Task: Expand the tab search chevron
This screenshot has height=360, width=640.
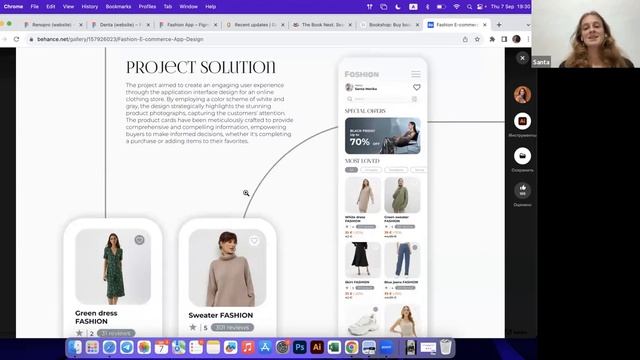Action: point(528,25)
